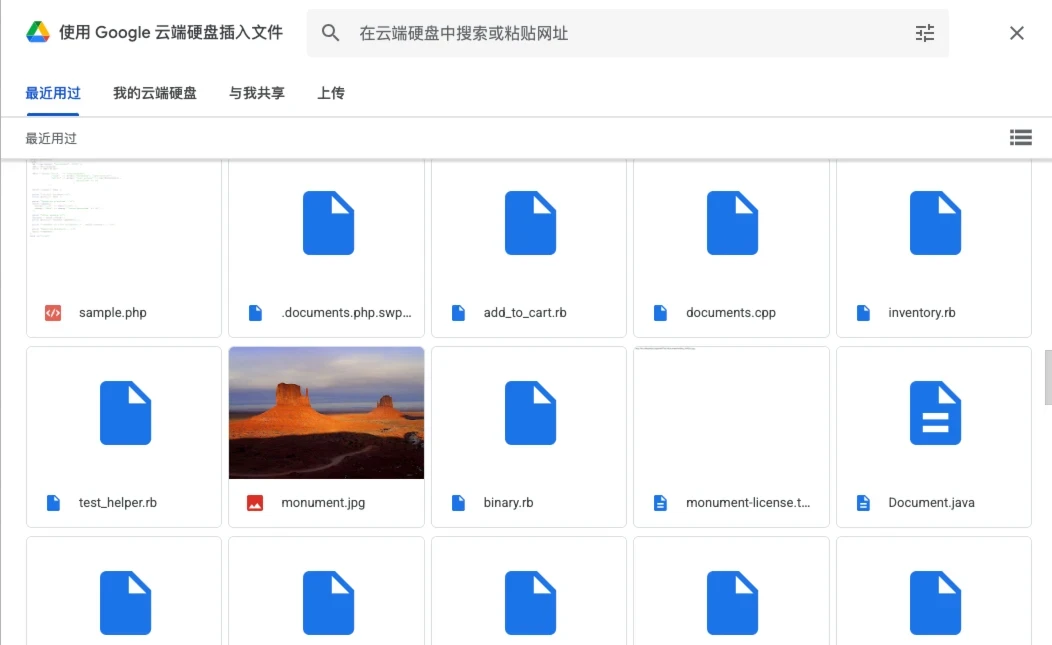The height and width of the screenshot is (645, 1052).
Task: Switch to the 最近用过 tab
Action: [53, 92]
